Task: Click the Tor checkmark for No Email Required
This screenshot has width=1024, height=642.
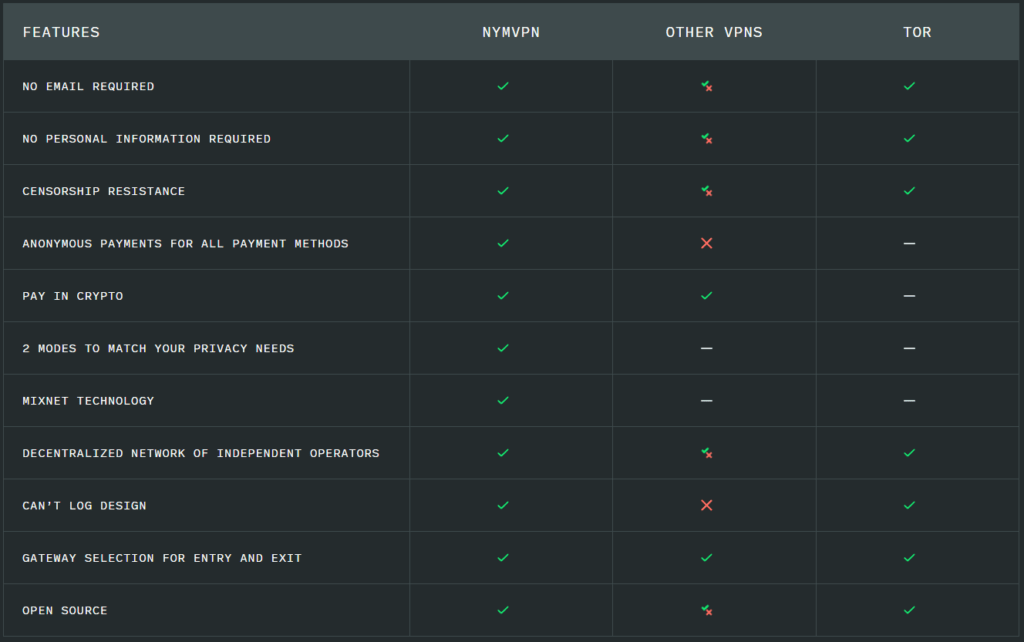Action: pyautogui.click(x=909, y=86)
